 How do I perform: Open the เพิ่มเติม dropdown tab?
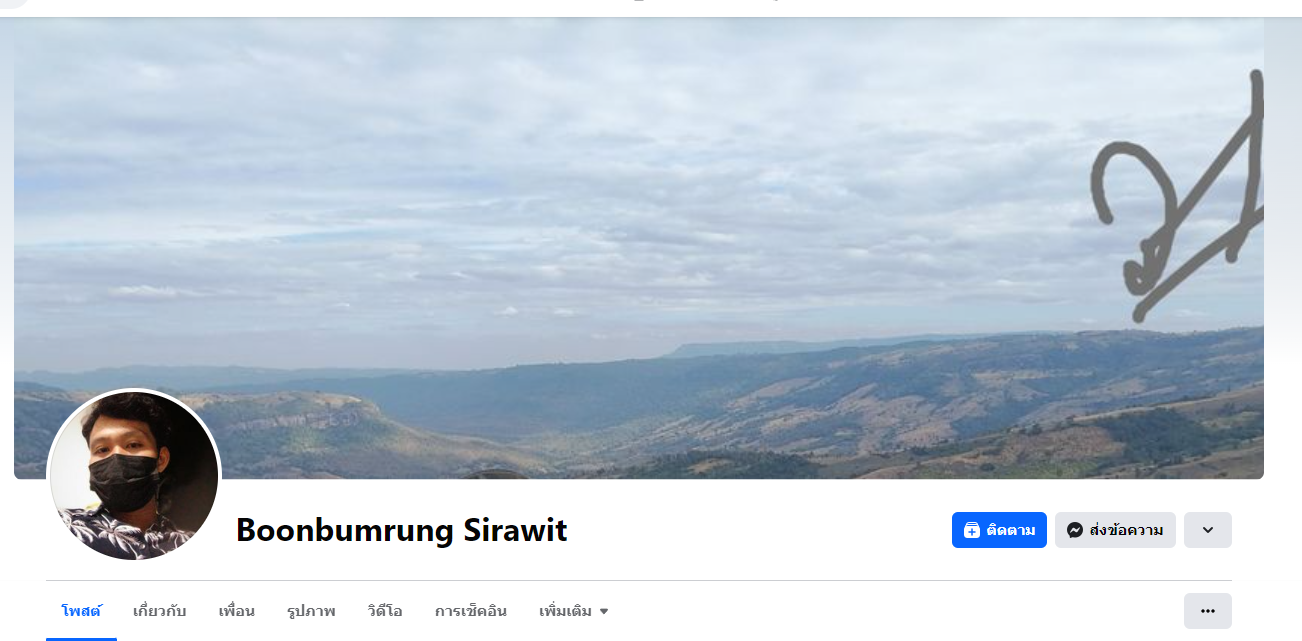point(574,611)
